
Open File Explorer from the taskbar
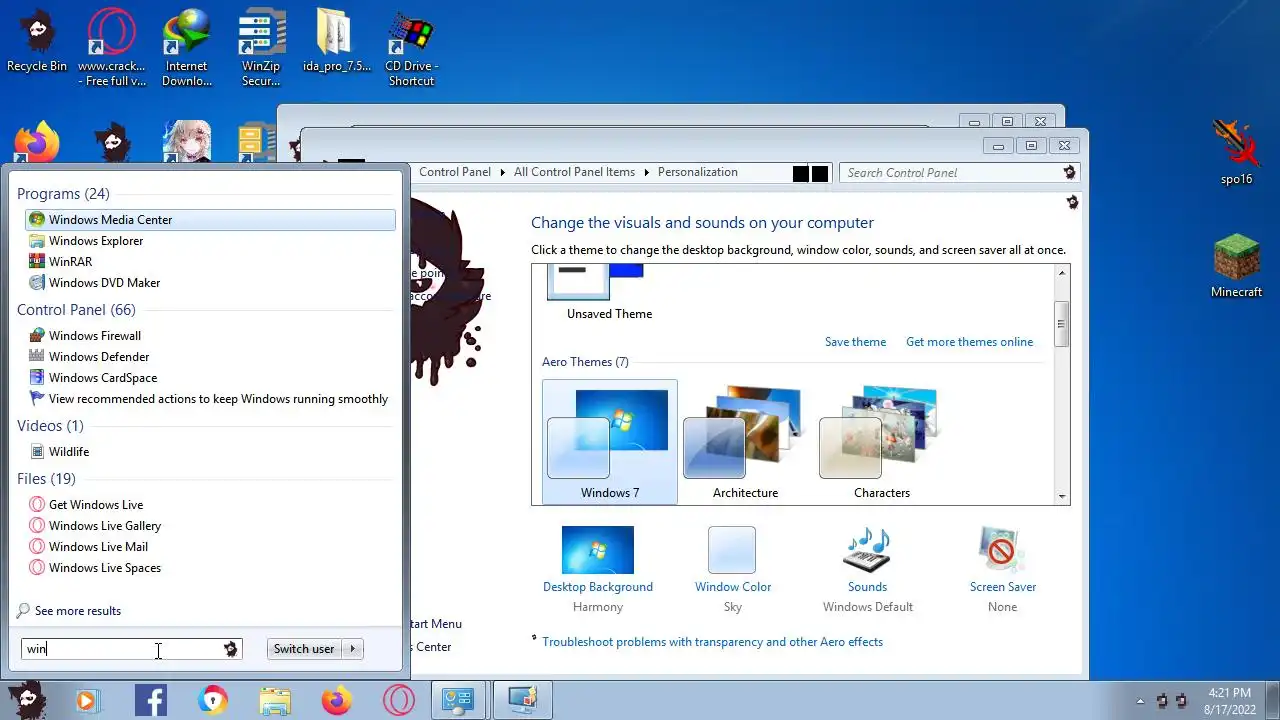click(275, 701)
